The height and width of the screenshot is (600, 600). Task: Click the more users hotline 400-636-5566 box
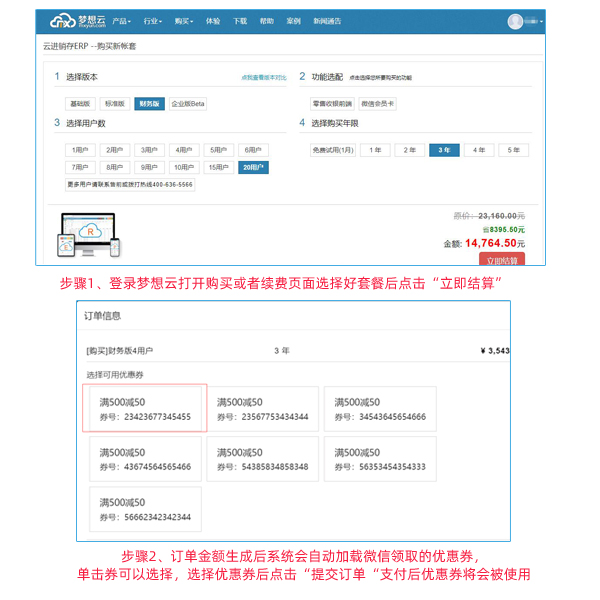(x=130, y=185)
